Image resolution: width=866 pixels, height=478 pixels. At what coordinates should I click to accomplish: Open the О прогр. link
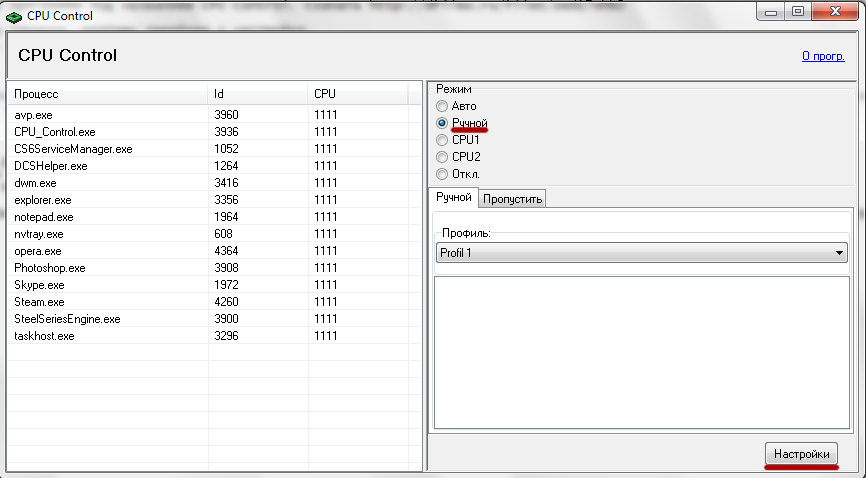[823, 56]
